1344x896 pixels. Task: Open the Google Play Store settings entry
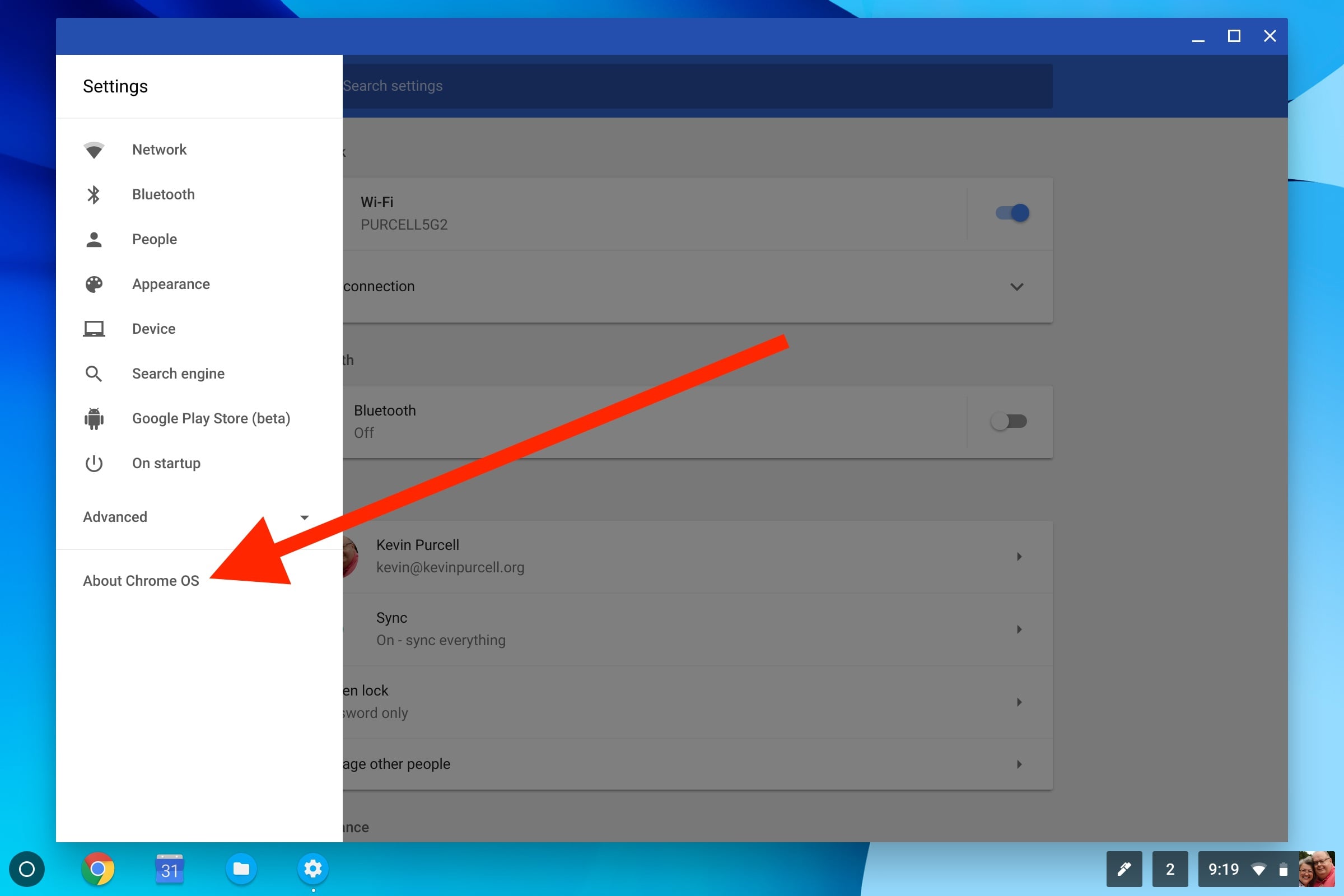211,418
